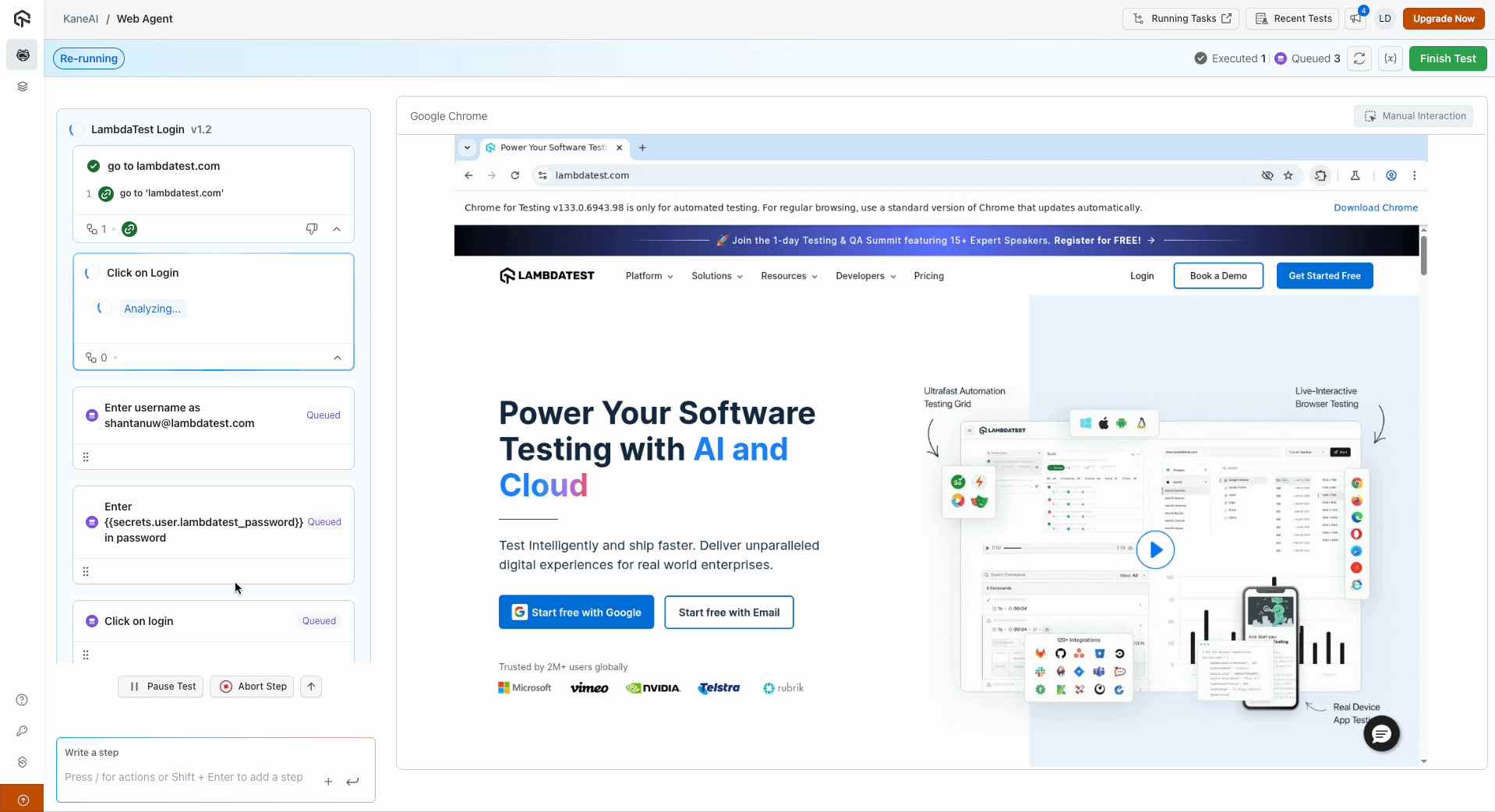Click the refresh icon next to Queued count
Viewport: 1495px width, 812px height.
coord(1359,58)
